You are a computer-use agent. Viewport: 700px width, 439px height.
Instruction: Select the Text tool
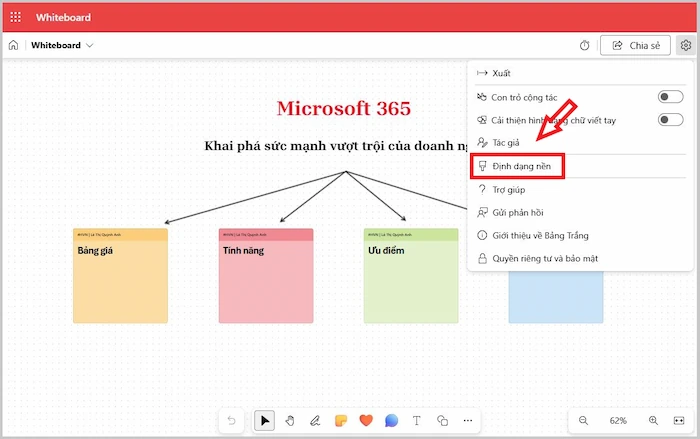(417, 420)
